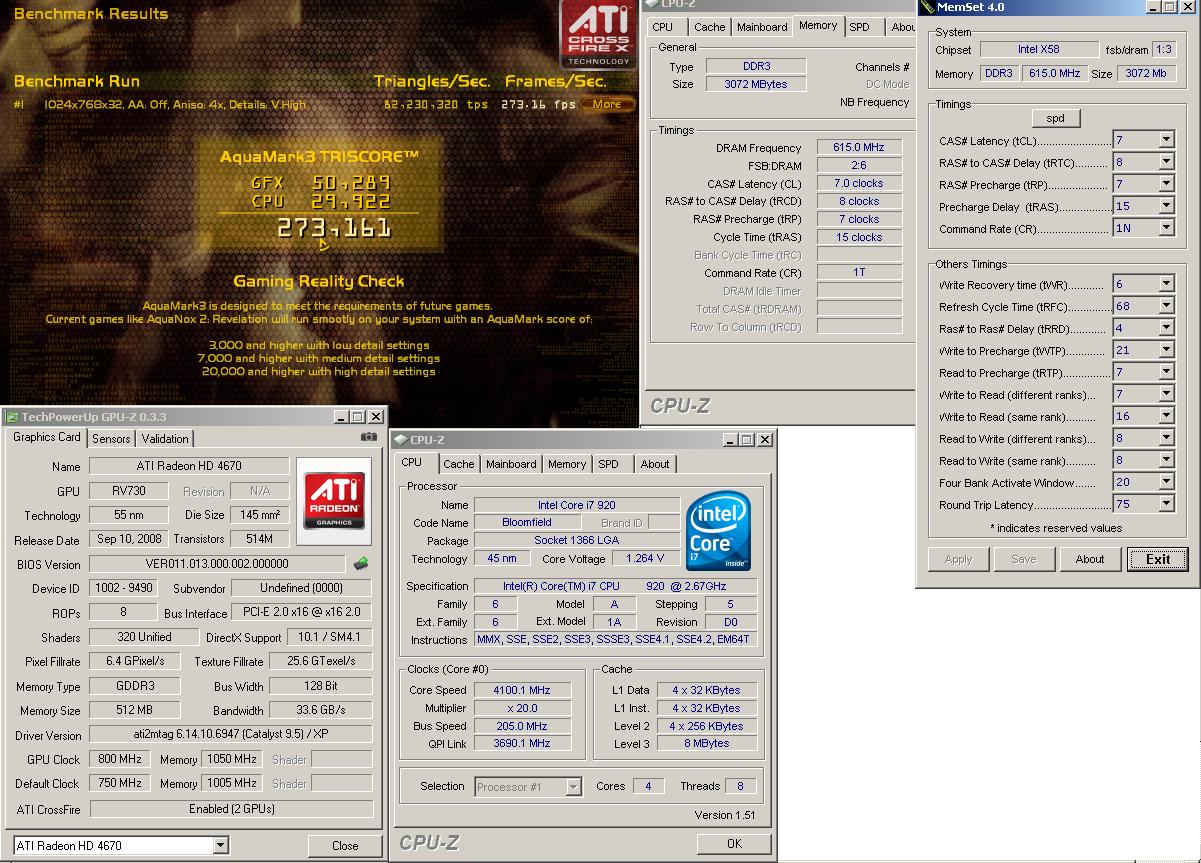
Task: Select Mainboard tab in the CPU-Z memory window
Action: click(x=762, y=27)
